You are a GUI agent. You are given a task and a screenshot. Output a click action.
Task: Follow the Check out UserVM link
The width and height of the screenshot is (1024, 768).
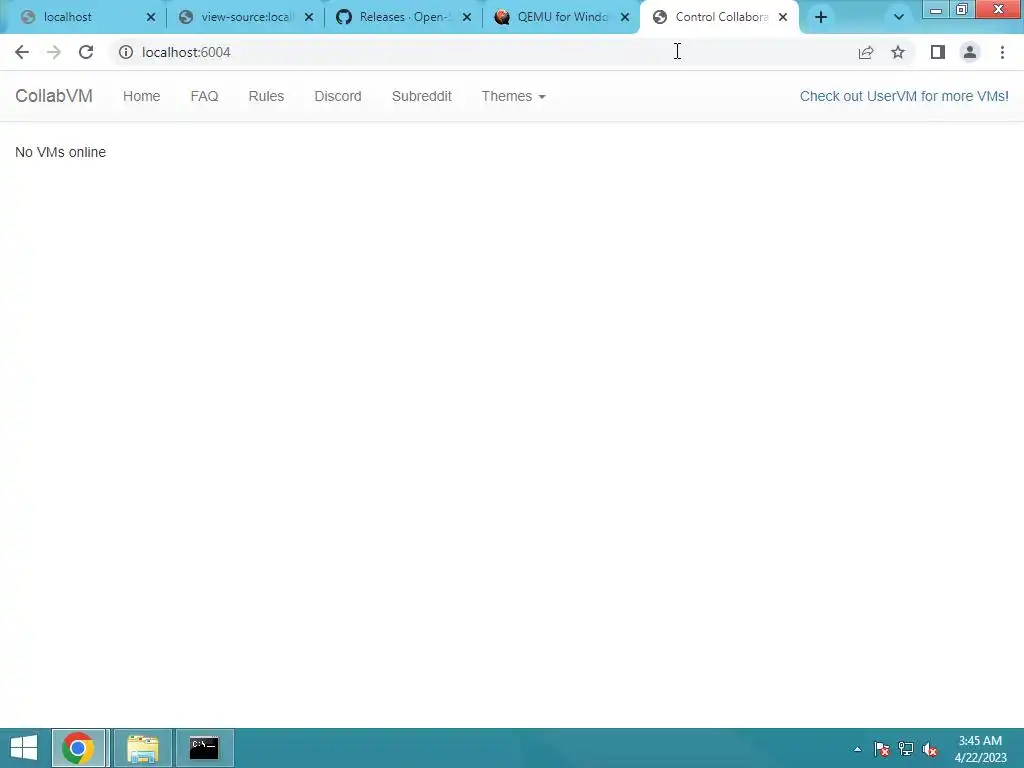[x=904, y=96]
